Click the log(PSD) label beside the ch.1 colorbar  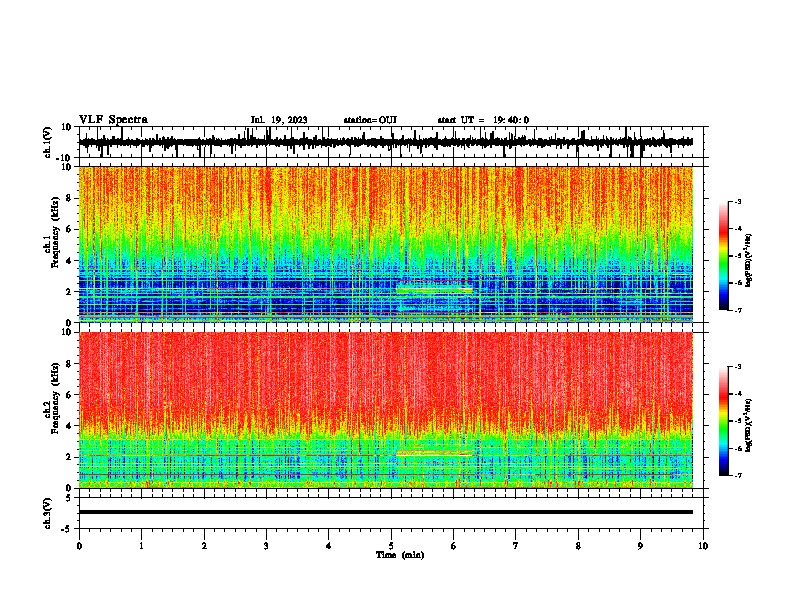tap(749, 260)
